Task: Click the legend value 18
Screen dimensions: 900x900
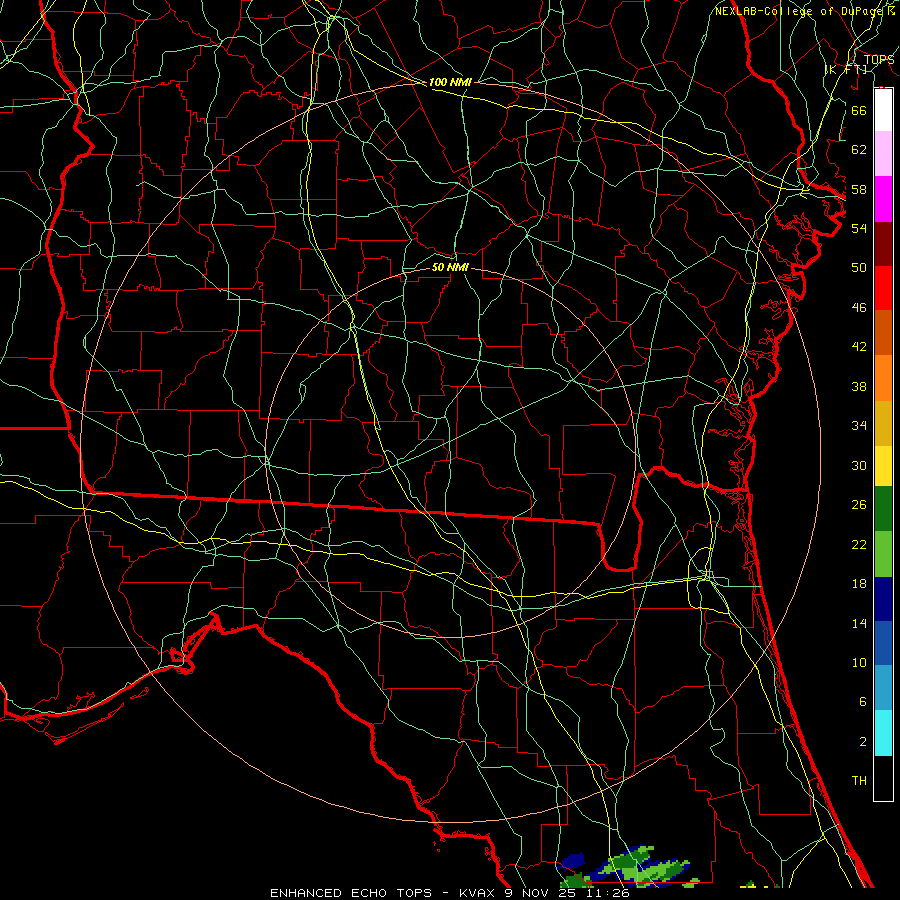Action: click(859, 584)
